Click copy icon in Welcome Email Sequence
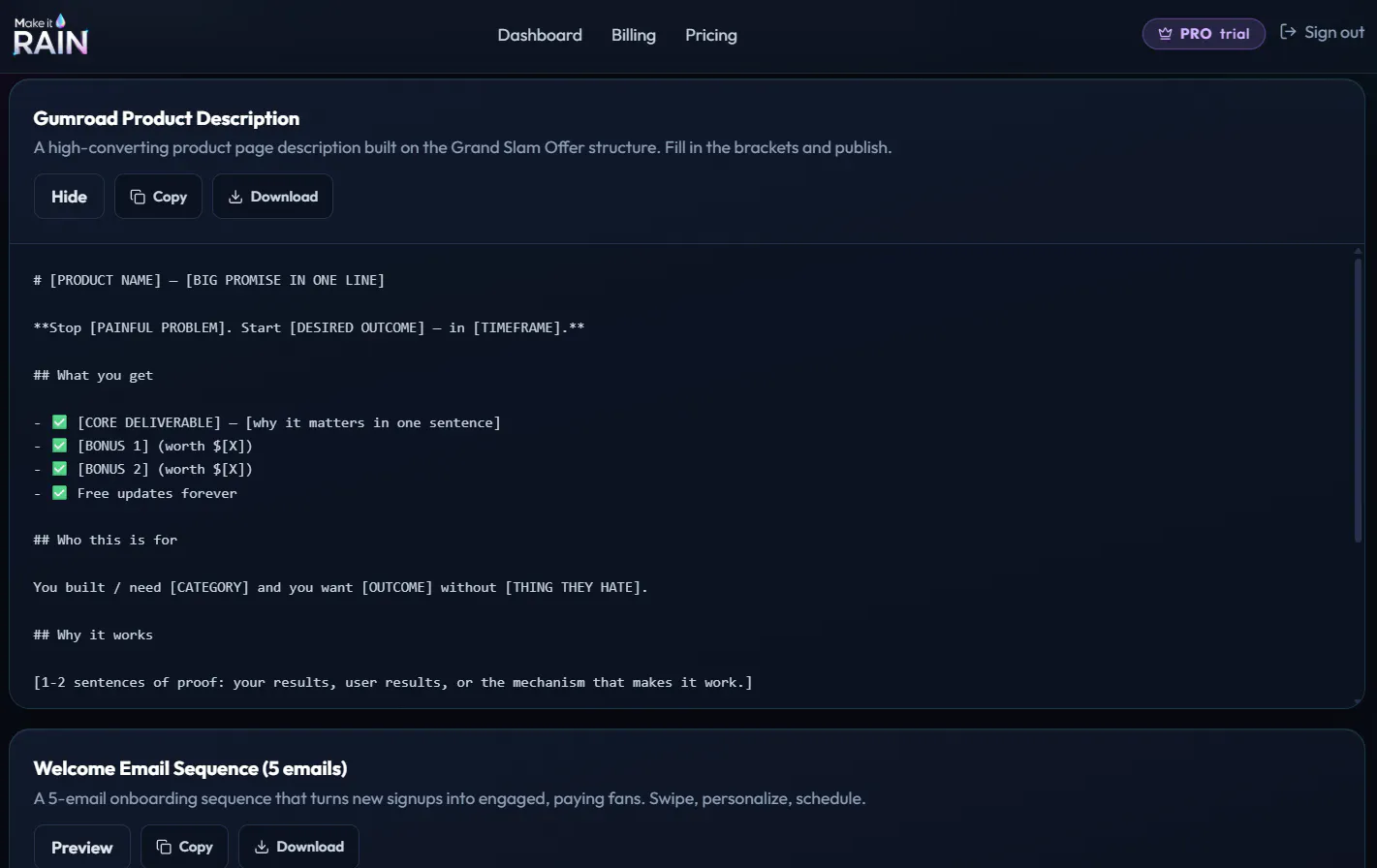 coord(164,847)
